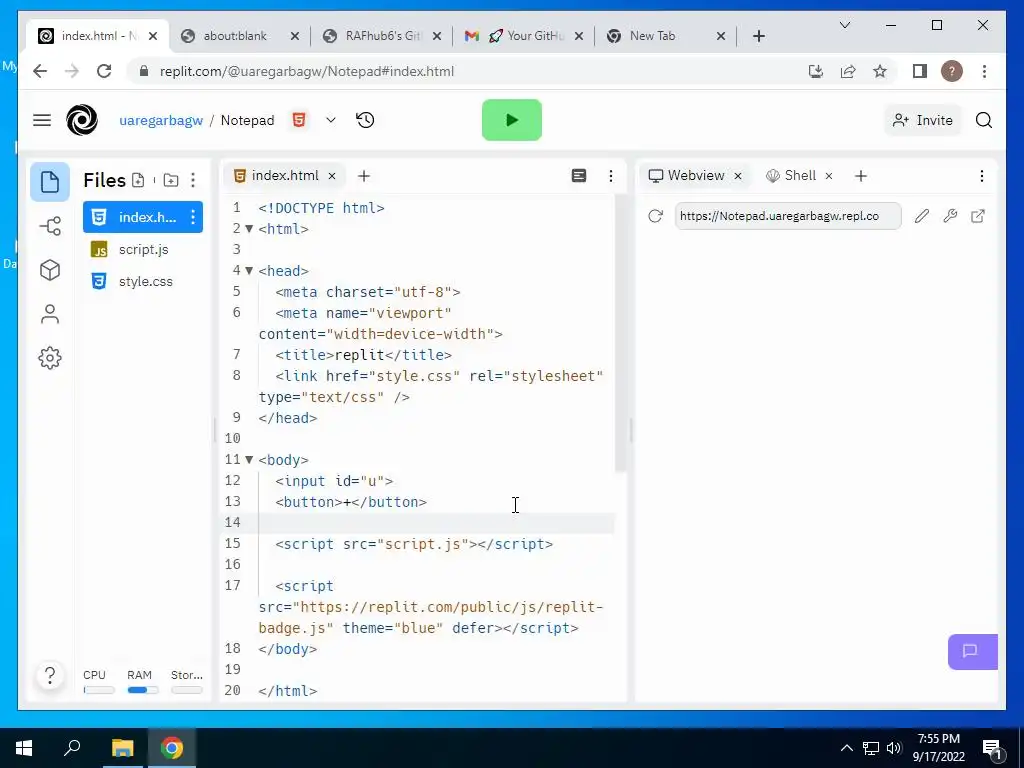Collapse the html tag on line 2
Screen dimensions: 1024x768
tap(249, 229)
